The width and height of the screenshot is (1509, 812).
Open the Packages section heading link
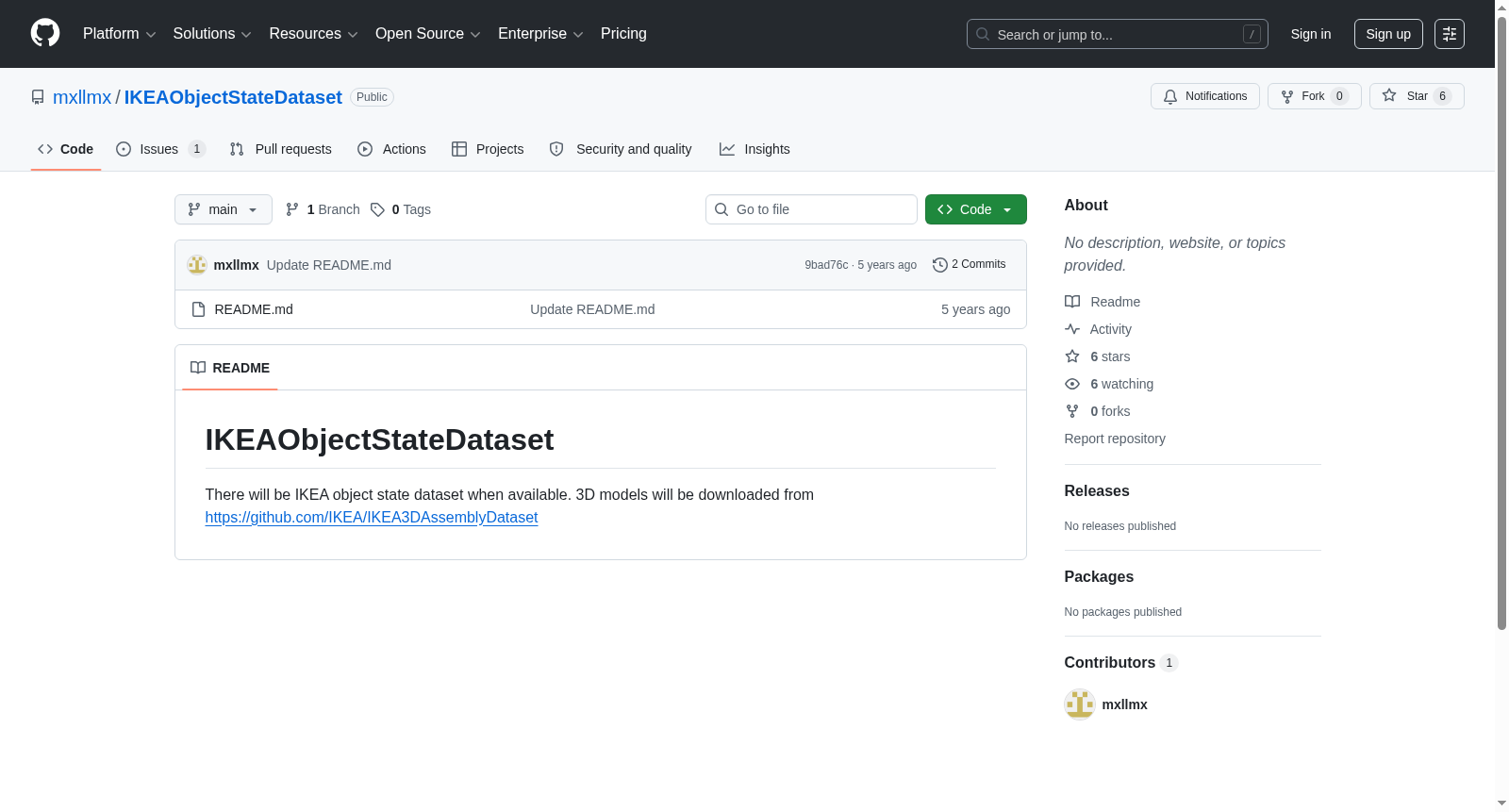pos(1099,577)
